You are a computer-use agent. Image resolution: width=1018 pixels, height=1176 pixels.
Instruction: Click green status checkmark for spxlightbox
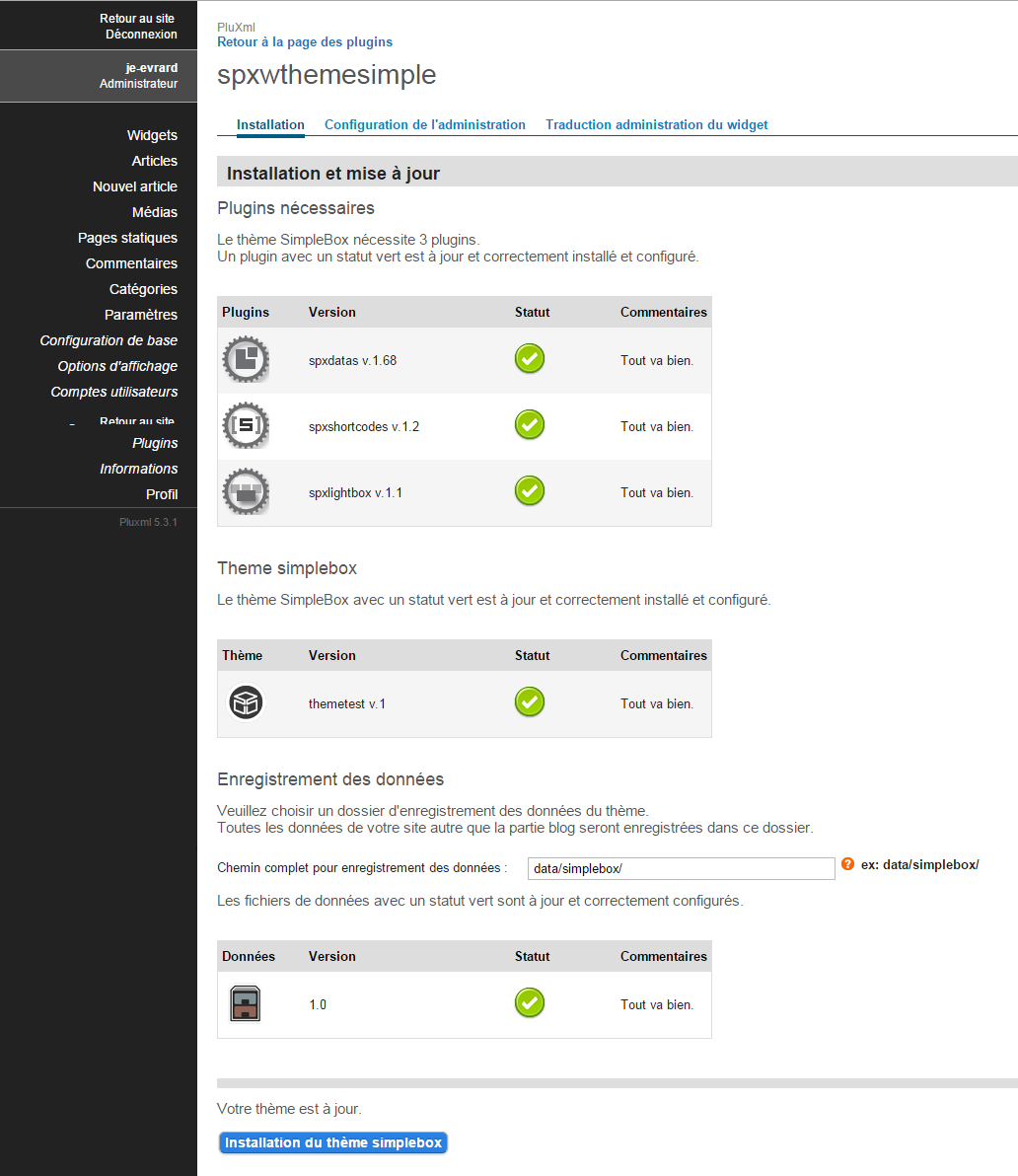(x=530, y=490)
